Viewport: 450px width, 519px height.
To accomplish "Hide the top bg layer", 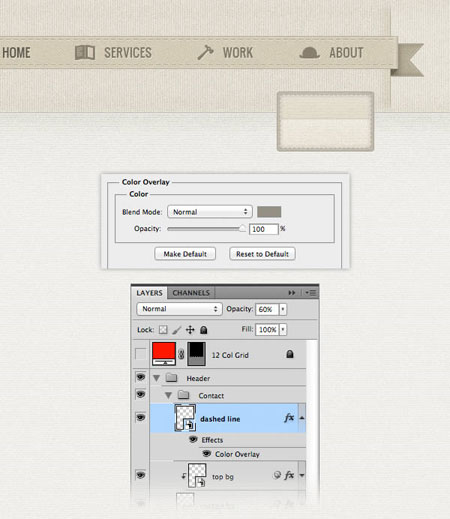I will tap(141, 475).
